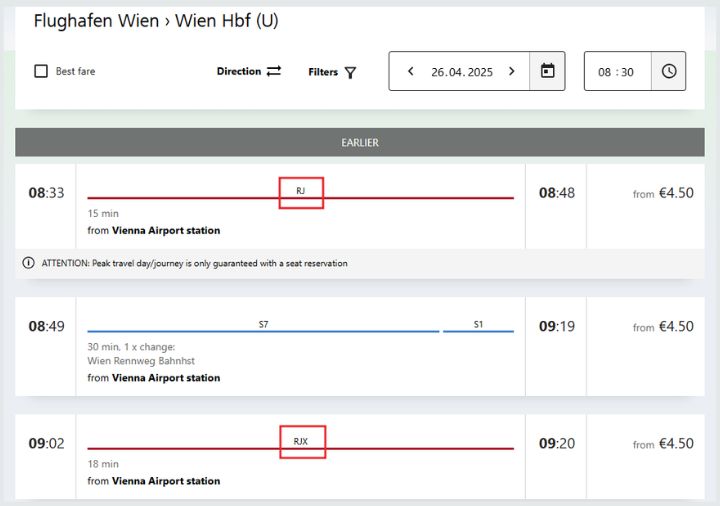Open the calendar date picker
The height and width of the screenshot is (506, 720).
coord(547,71)
